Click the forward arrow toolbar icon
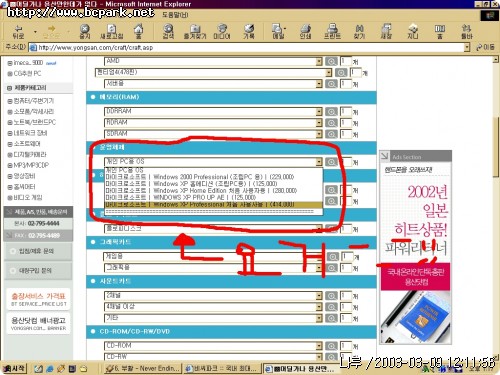500x375 pixels. (51, 32)
